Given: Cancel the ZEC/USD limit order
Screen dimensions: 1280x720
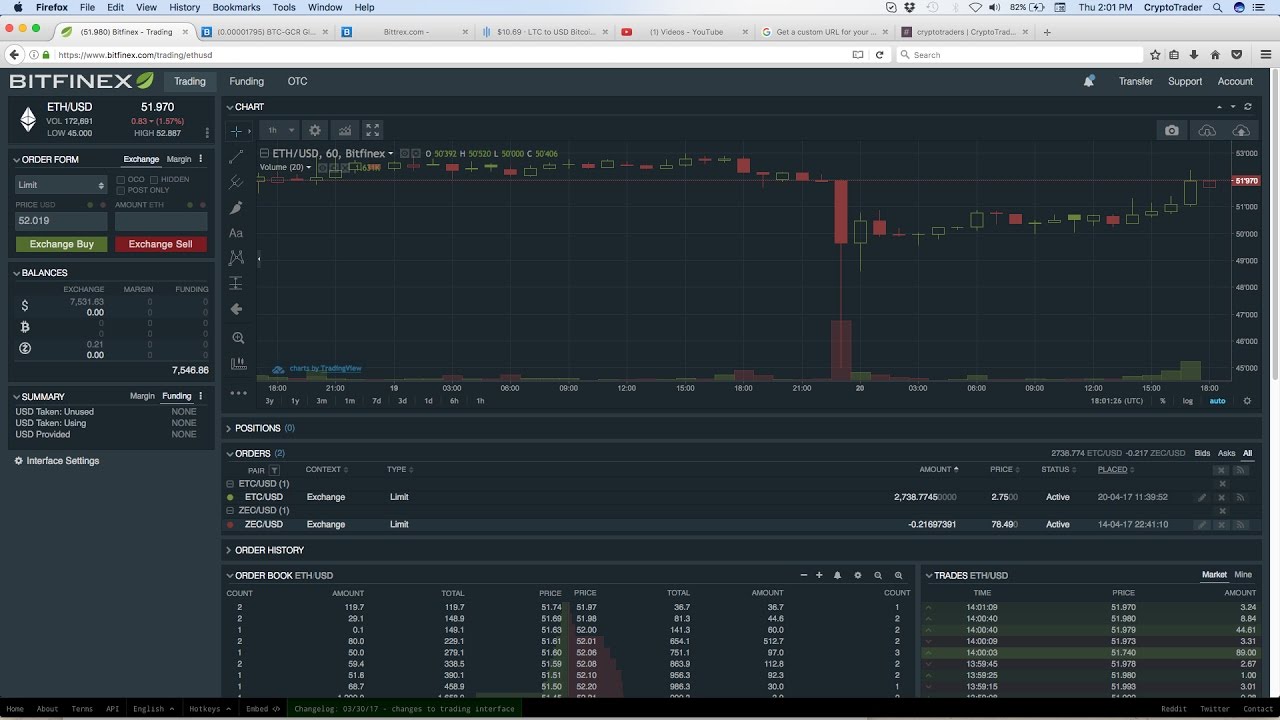Looking at the screenshot, I should [1221, 524].
